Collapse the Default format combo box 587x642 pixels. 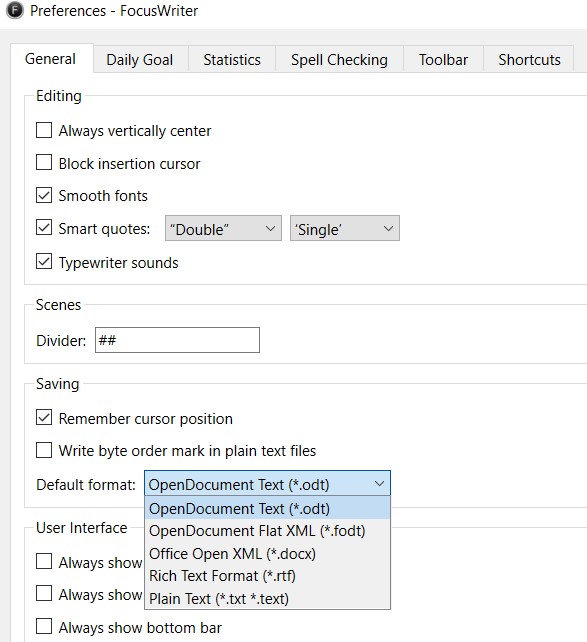[x=267, y=484]
